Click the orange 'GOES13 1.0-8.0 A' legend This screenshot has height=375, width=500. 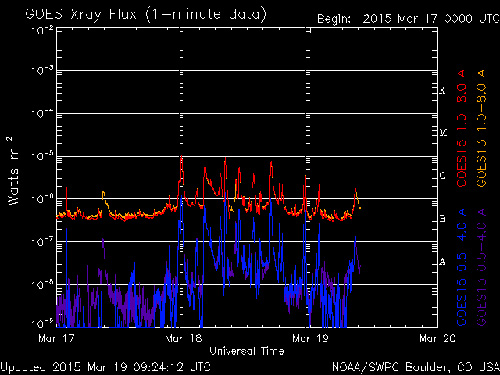(482, 128)
